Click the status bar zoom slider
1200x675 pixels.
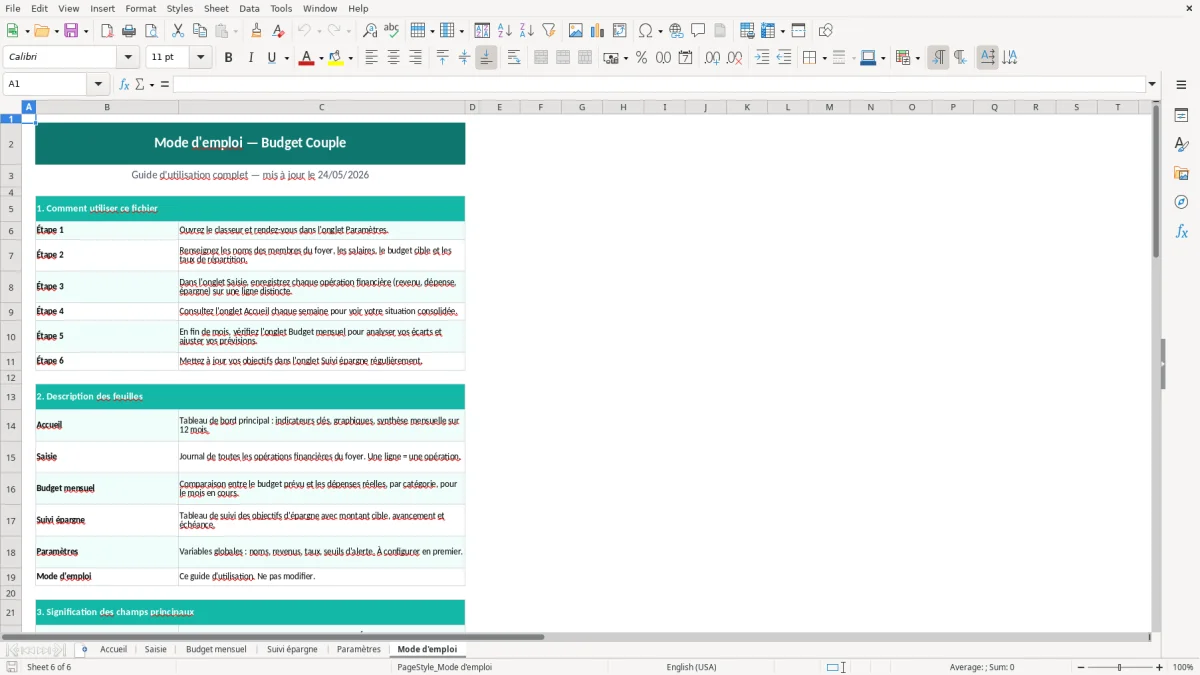(x=1119, y=667)
